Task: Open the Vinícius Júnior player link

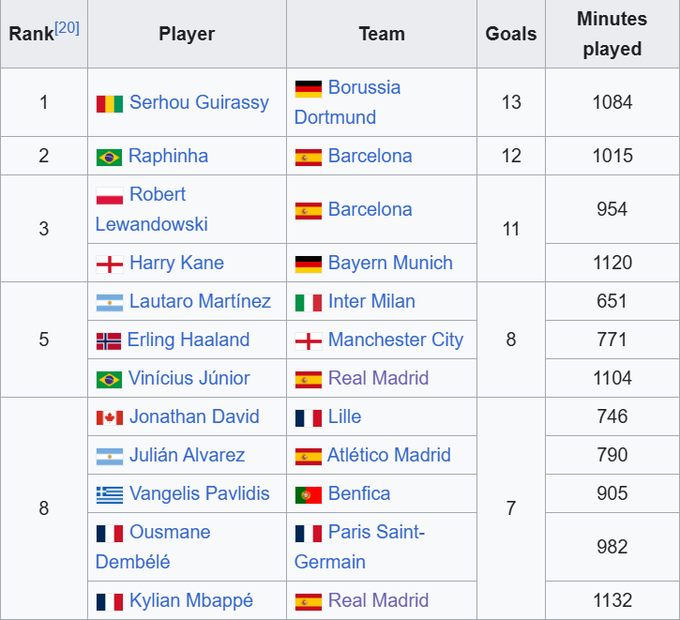Action: point(189,378)
